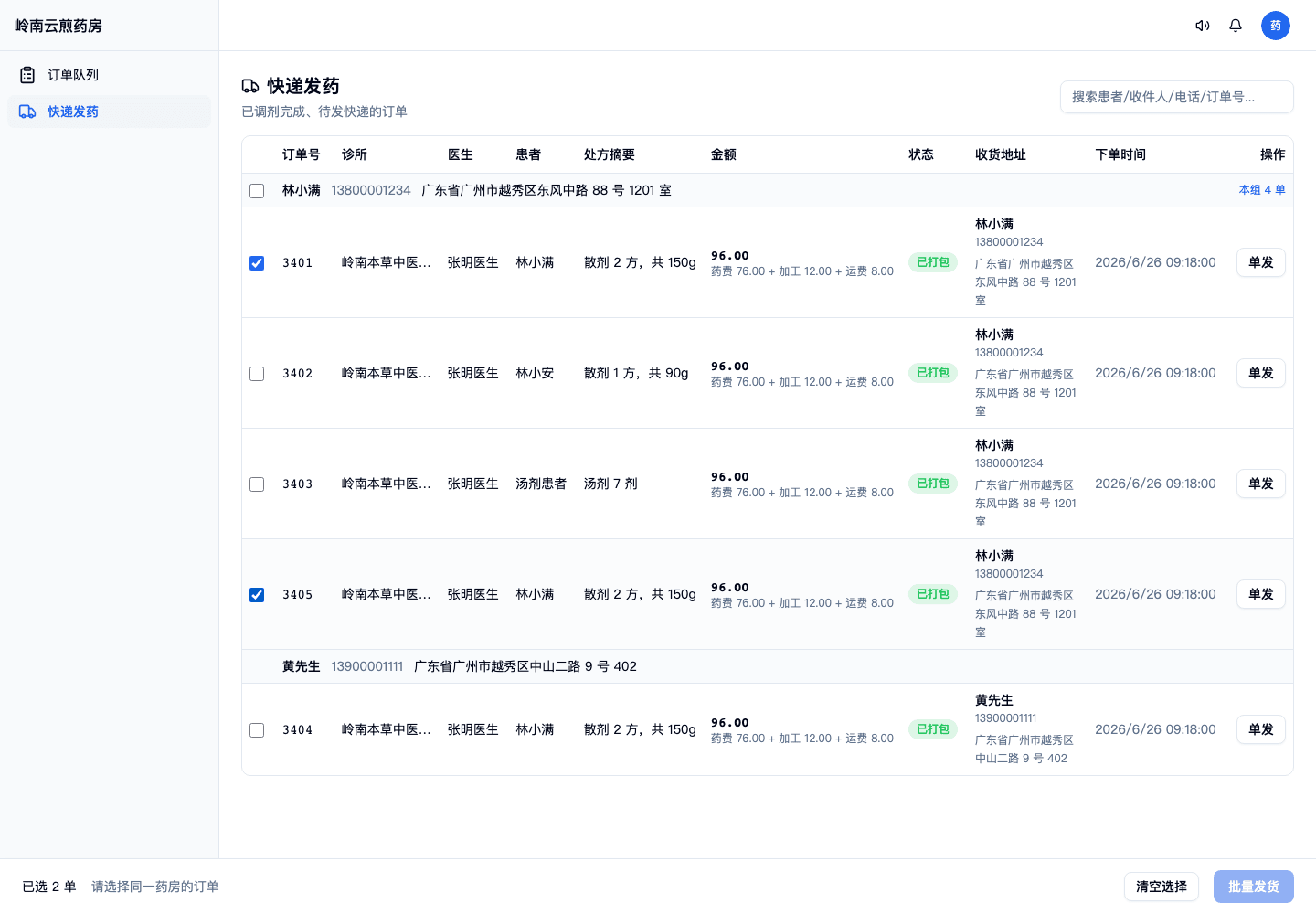The image size is (1316, 914).
Task: Click 已选 2 单 footer text
Action: pyautogui.click(x=49, y=887)
